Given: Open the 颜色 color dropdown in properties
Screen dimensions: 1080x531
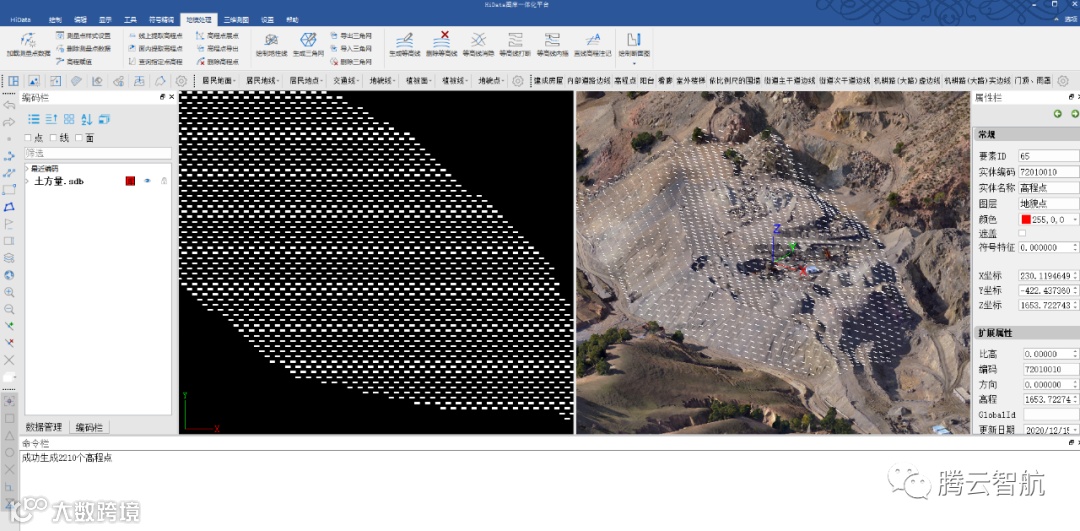Looking at the screenshot, I should pyautogui.click(x=1074, y=219).
